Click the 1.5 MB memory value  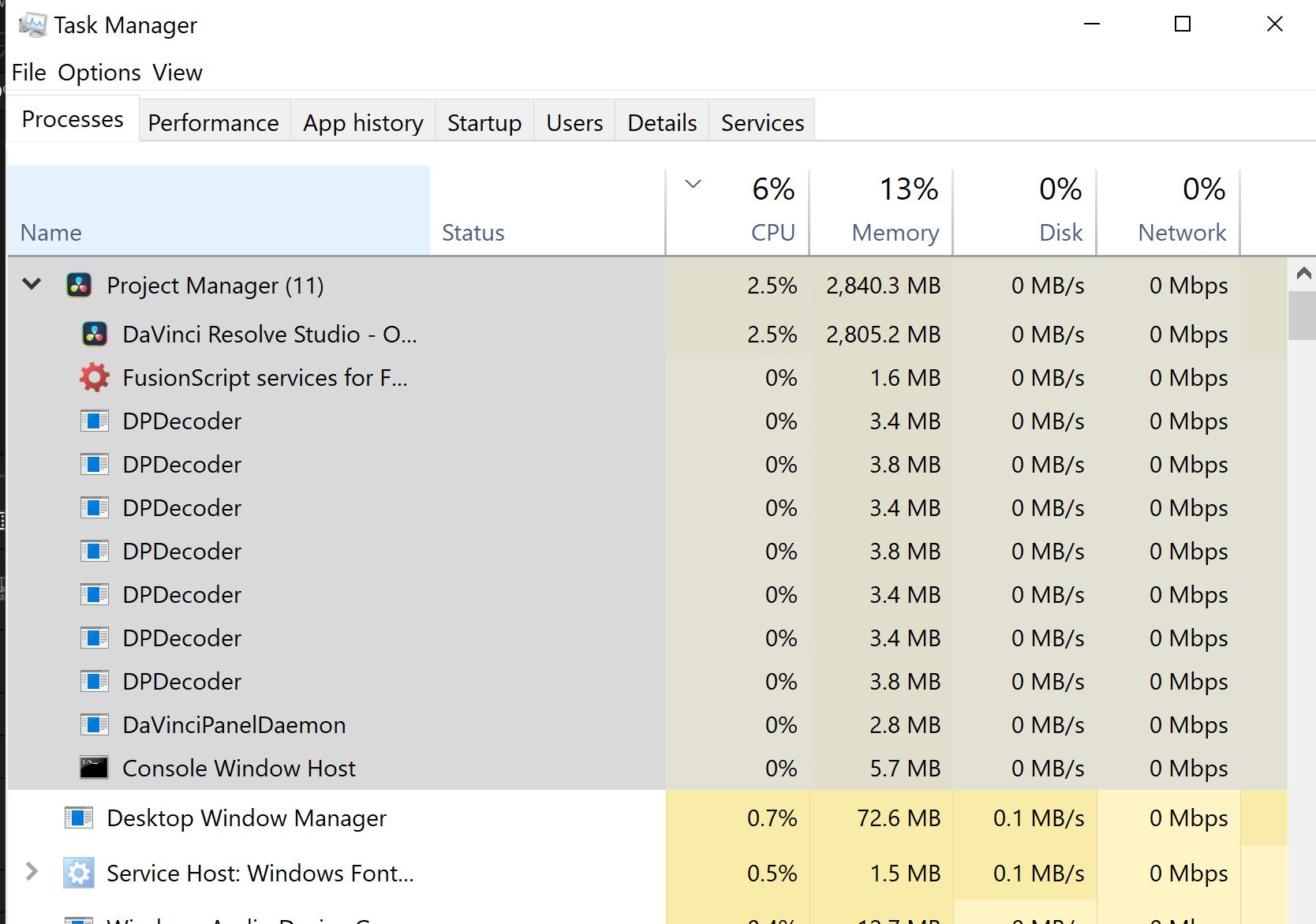coord(905,873)
